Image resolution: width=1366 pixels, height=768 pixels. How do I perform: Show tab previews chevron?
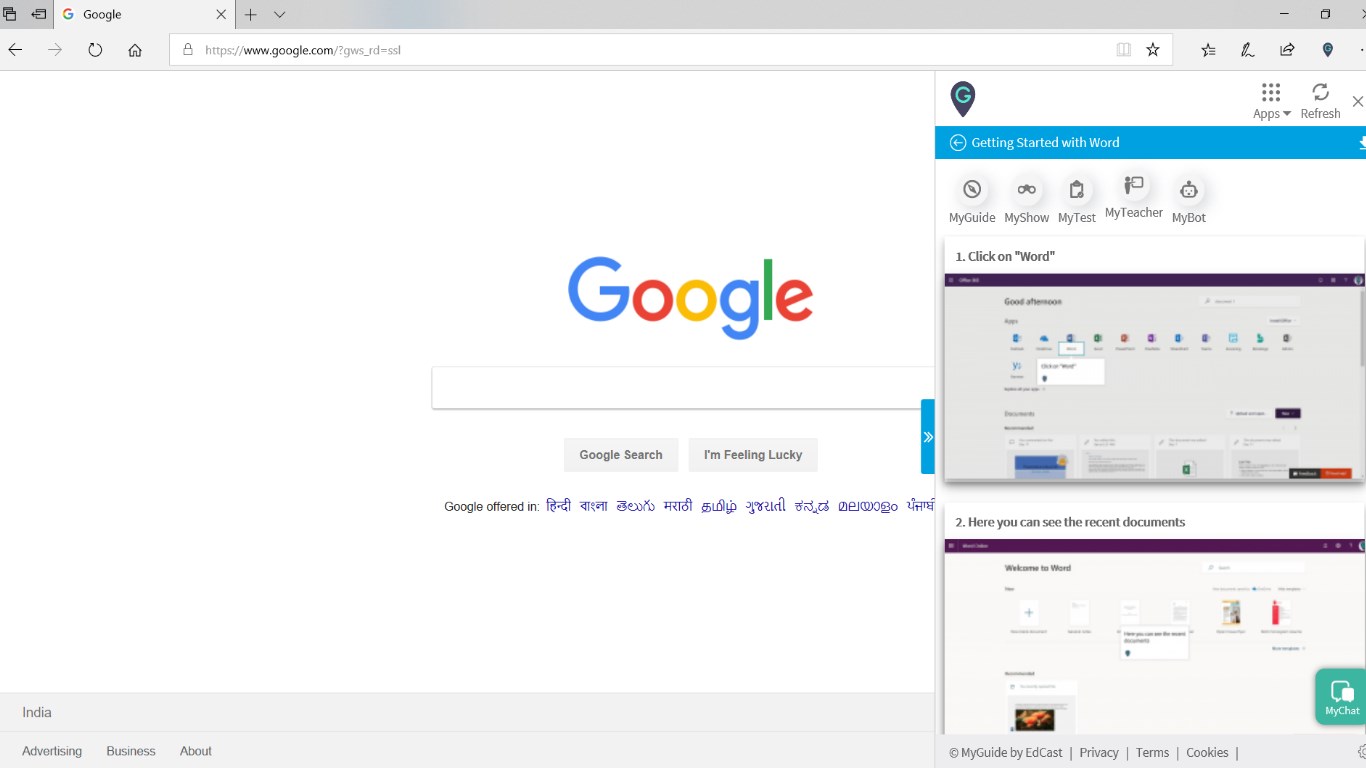(x=280, y=14)
